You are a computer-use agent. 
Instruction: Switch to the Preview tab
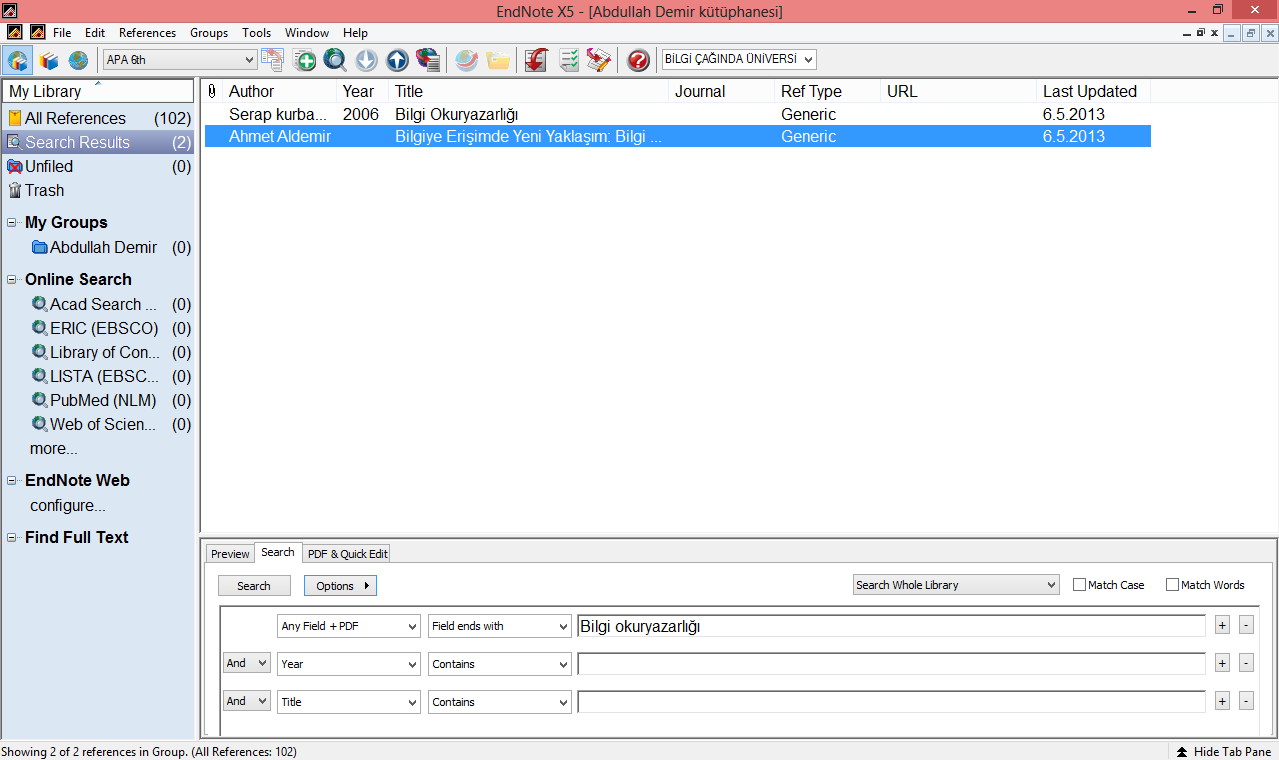coord(230,554)
